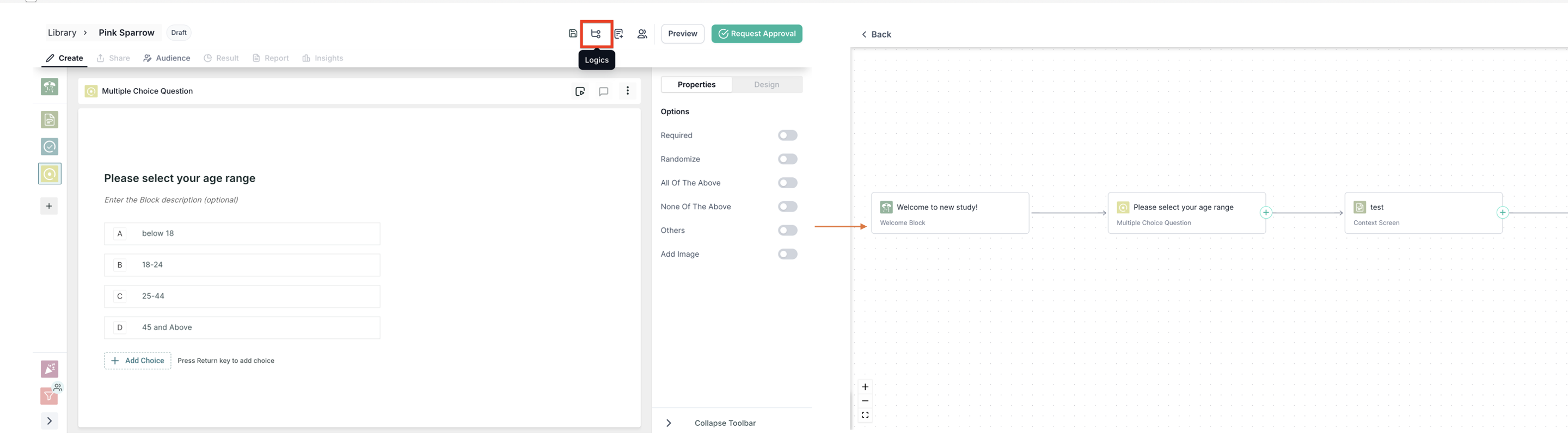Open the collaborators people icon
The width and height of the screenshot is (1568, 434).
(x=642, y=34)
